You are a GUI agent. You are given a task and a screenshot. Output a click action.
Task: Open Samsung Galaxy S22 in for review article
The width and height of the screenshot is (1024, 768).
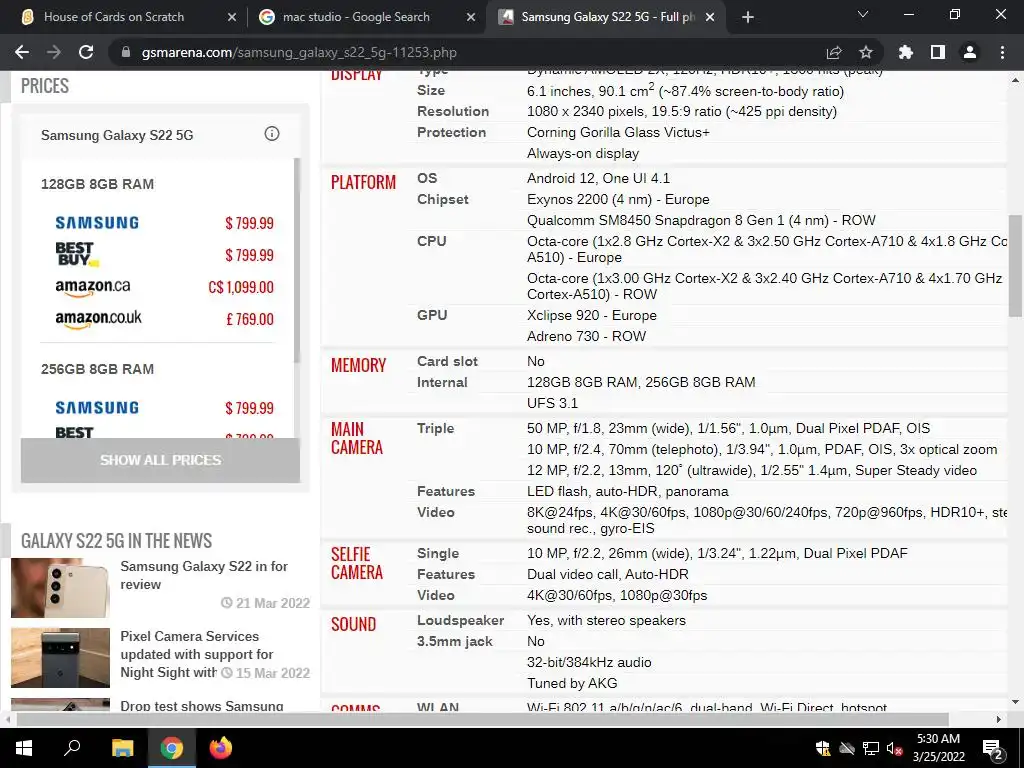204,575
